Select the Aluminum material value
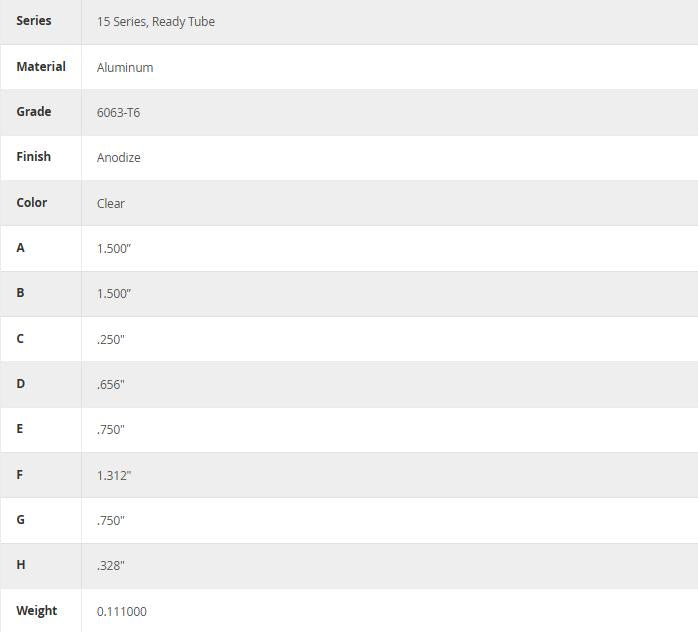Viewport: 698px width, 632px height. (125, 67)
